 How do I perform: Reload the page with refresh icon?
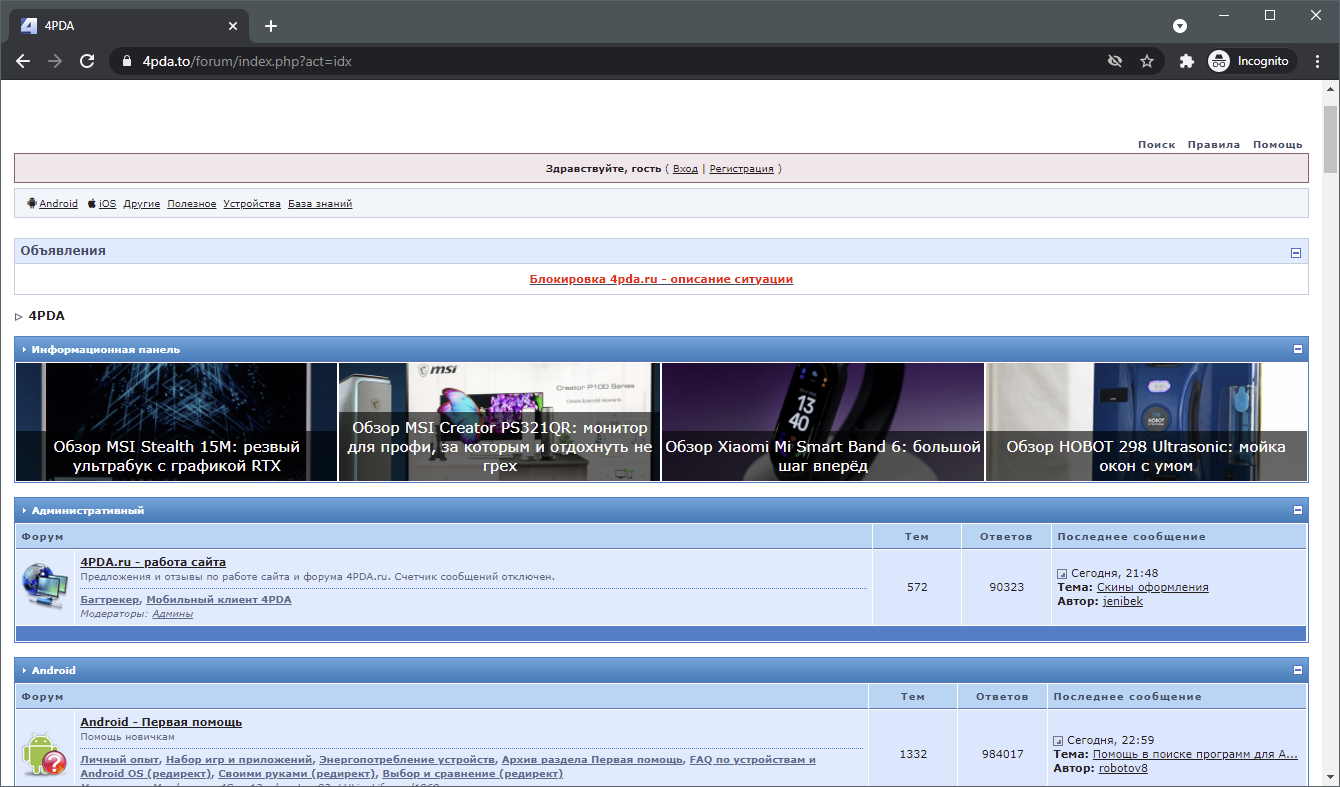tap(87, 61)
